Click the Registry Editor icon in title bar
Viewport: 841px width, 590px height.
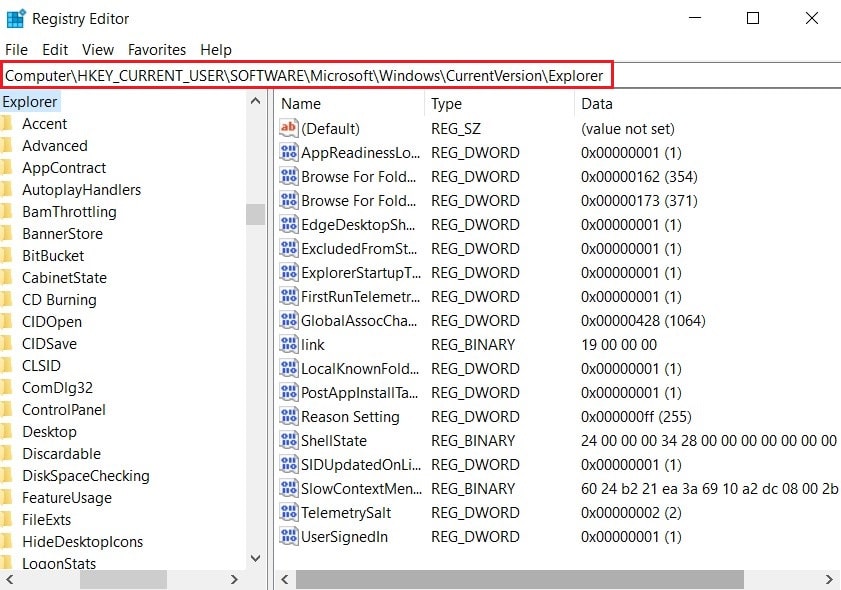[x=16, y=18]
